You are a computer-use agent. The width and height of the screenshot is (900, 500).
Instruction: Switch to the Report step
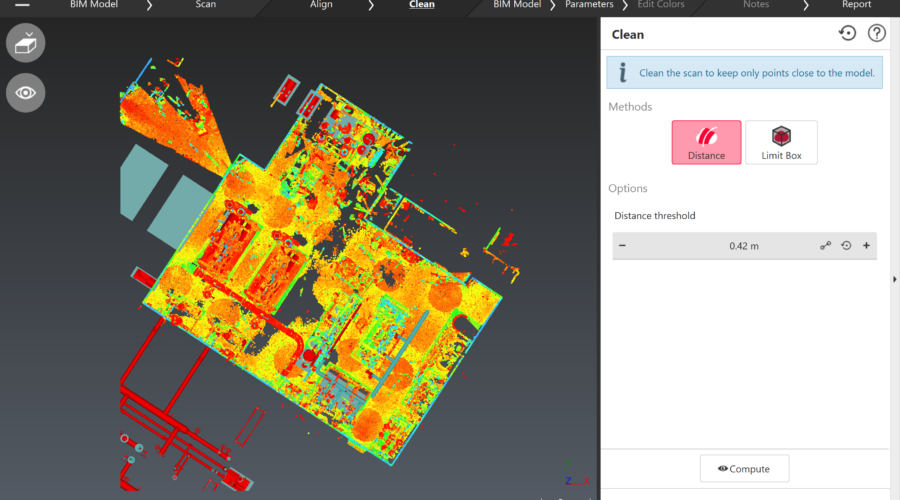pos(856,5)
